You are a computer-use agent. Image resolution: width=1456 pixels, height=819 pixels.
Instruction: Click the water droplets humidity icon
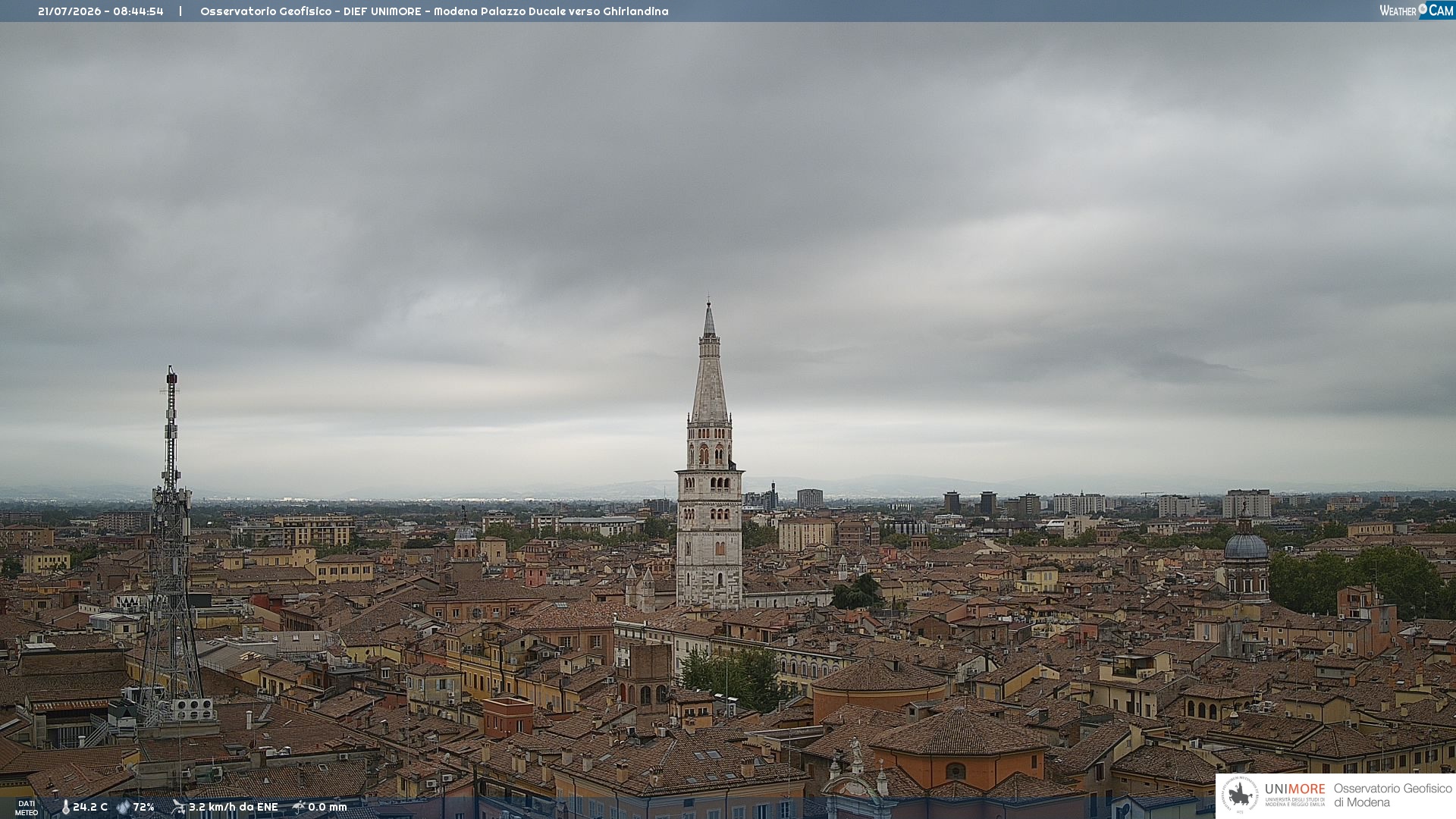point(123,807)
